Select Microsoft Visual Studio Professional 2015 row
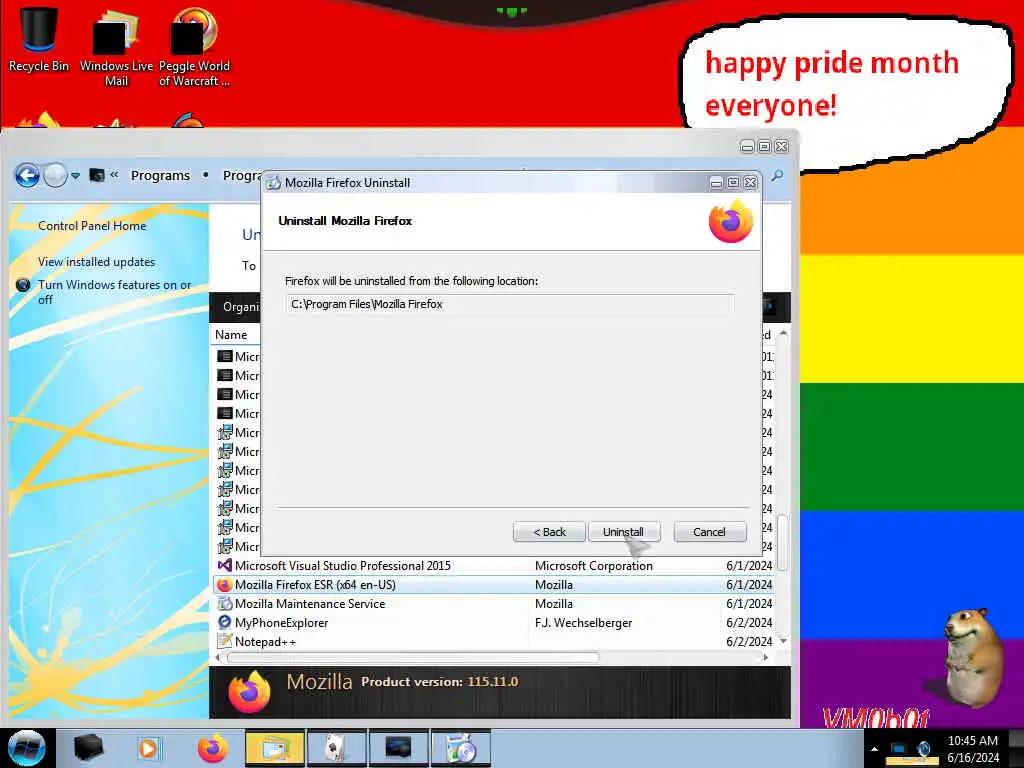The image size is (1024, 768). click(x=494, y=566)
